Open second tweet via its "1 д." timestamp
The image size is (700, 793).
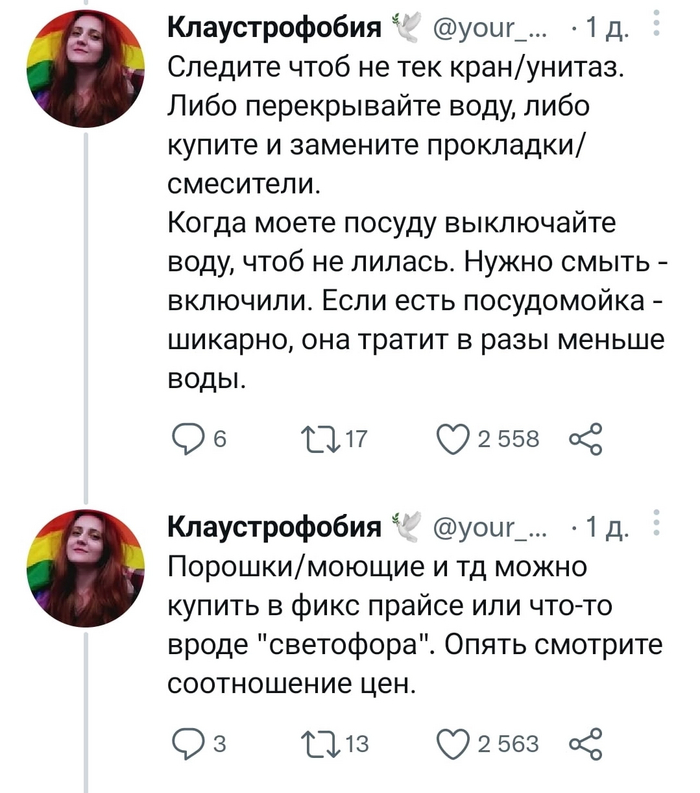coord(606,529)
